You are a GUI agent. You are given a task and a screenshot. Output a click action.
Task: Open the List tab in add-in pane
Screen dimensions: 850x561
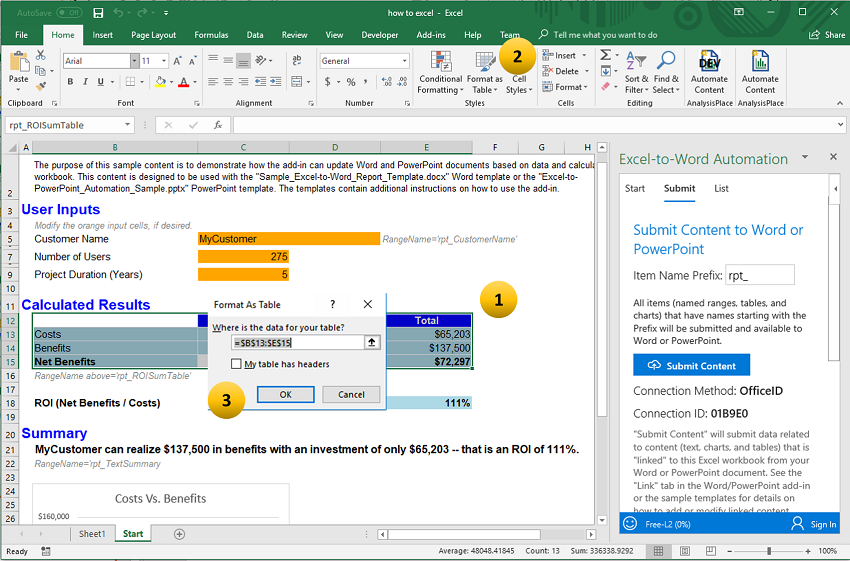click(721, 189)
